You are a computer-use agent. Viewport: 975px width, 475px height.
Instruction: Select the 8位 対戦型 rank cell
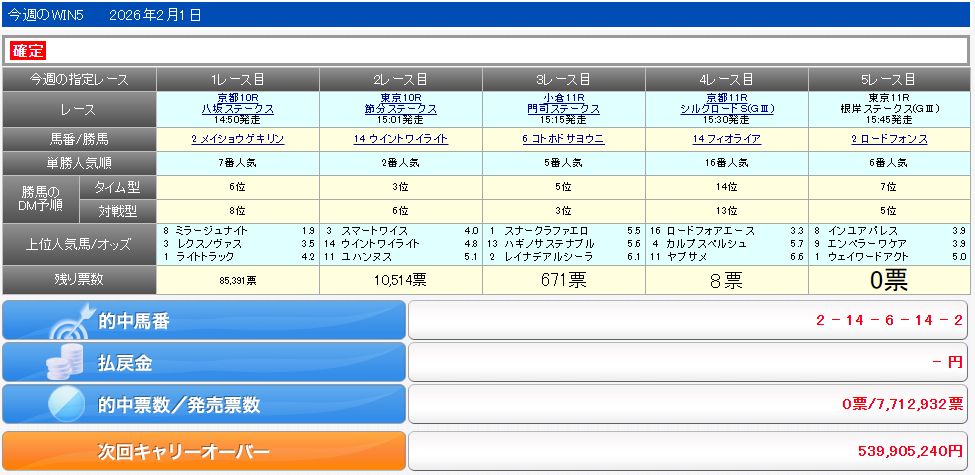(238, 211)
